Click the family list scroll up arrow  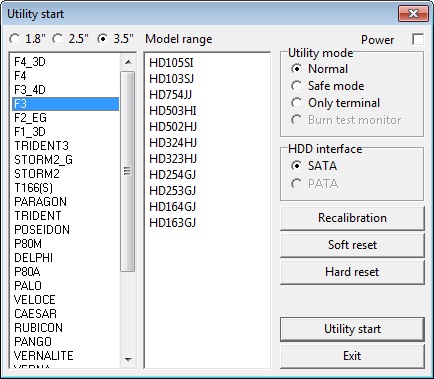click(128, 62)
